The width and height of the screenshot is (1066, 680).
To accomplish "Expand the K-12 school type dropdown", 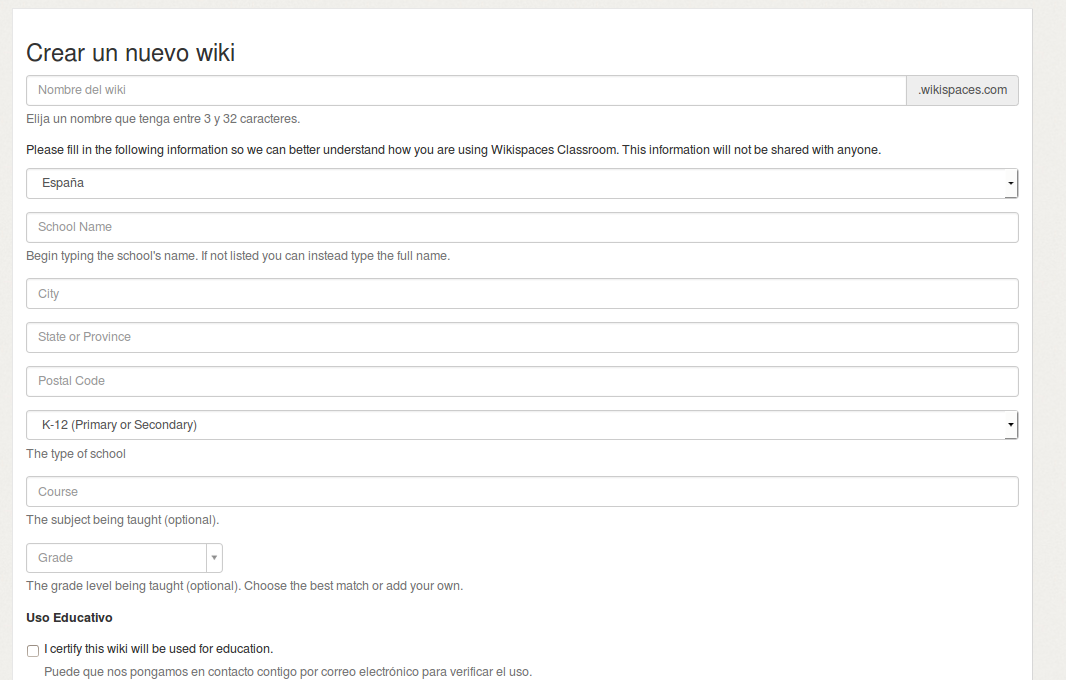I will [x=521, y=425].
